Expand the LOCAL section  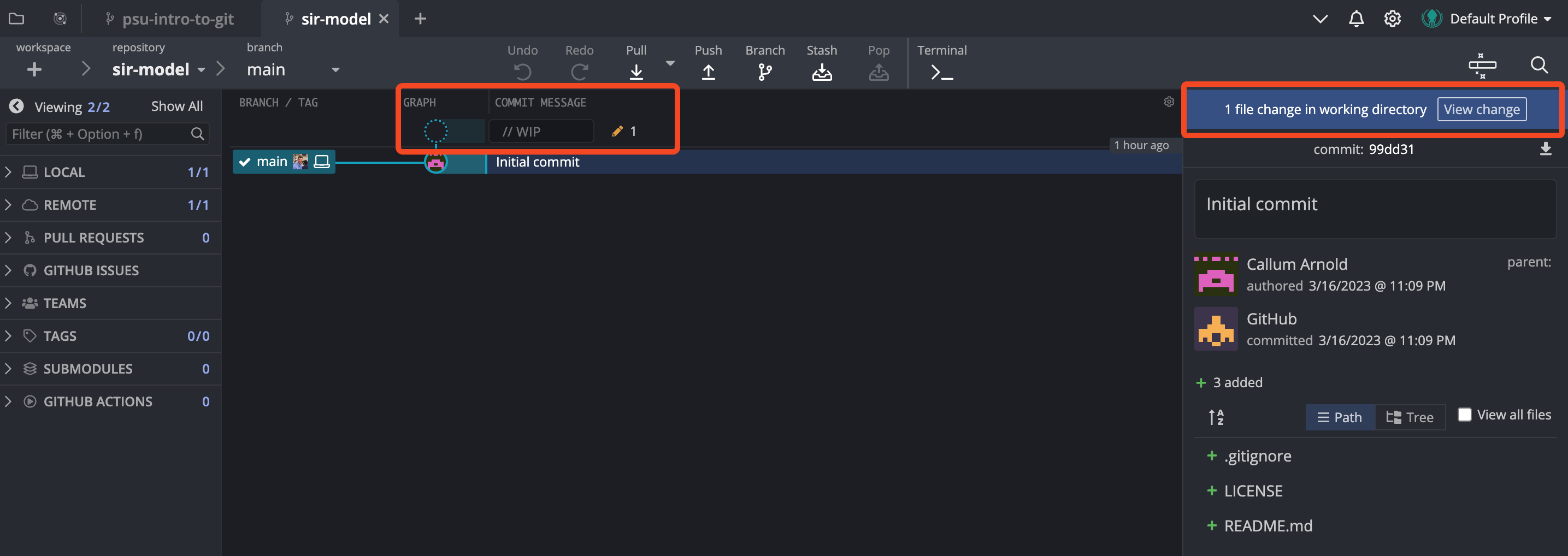coord(9,172)
